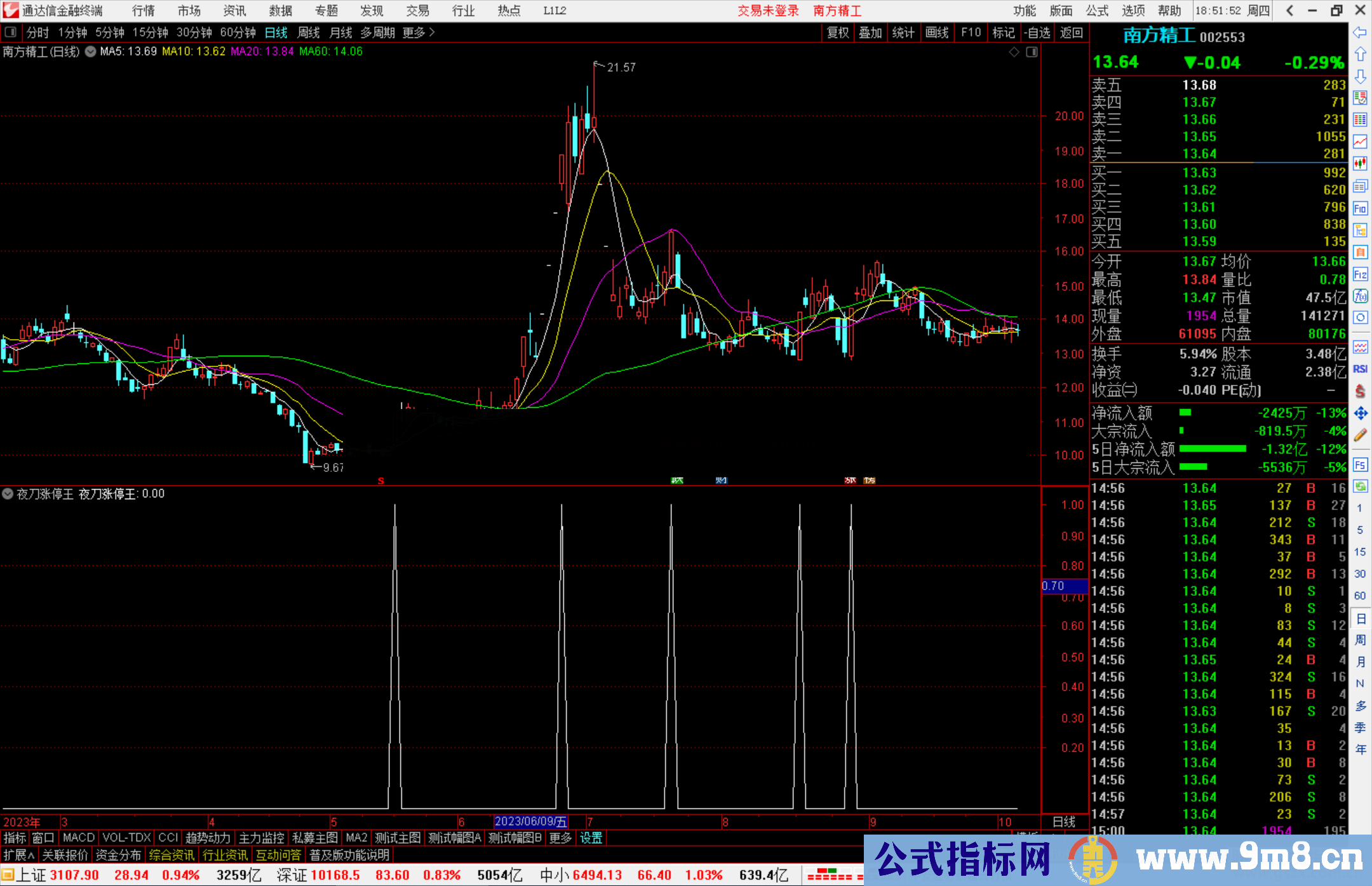Select the MACD indicator tab
Screen dimensions: 1372x886
point(79,838)
